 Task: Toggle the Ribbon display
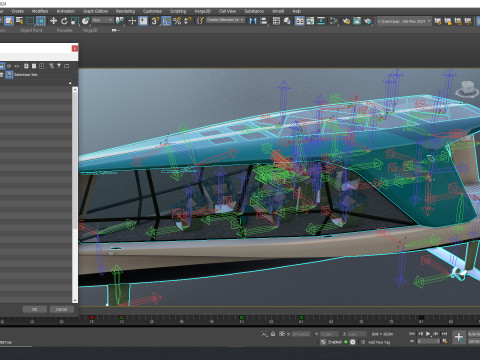[300, 21]
